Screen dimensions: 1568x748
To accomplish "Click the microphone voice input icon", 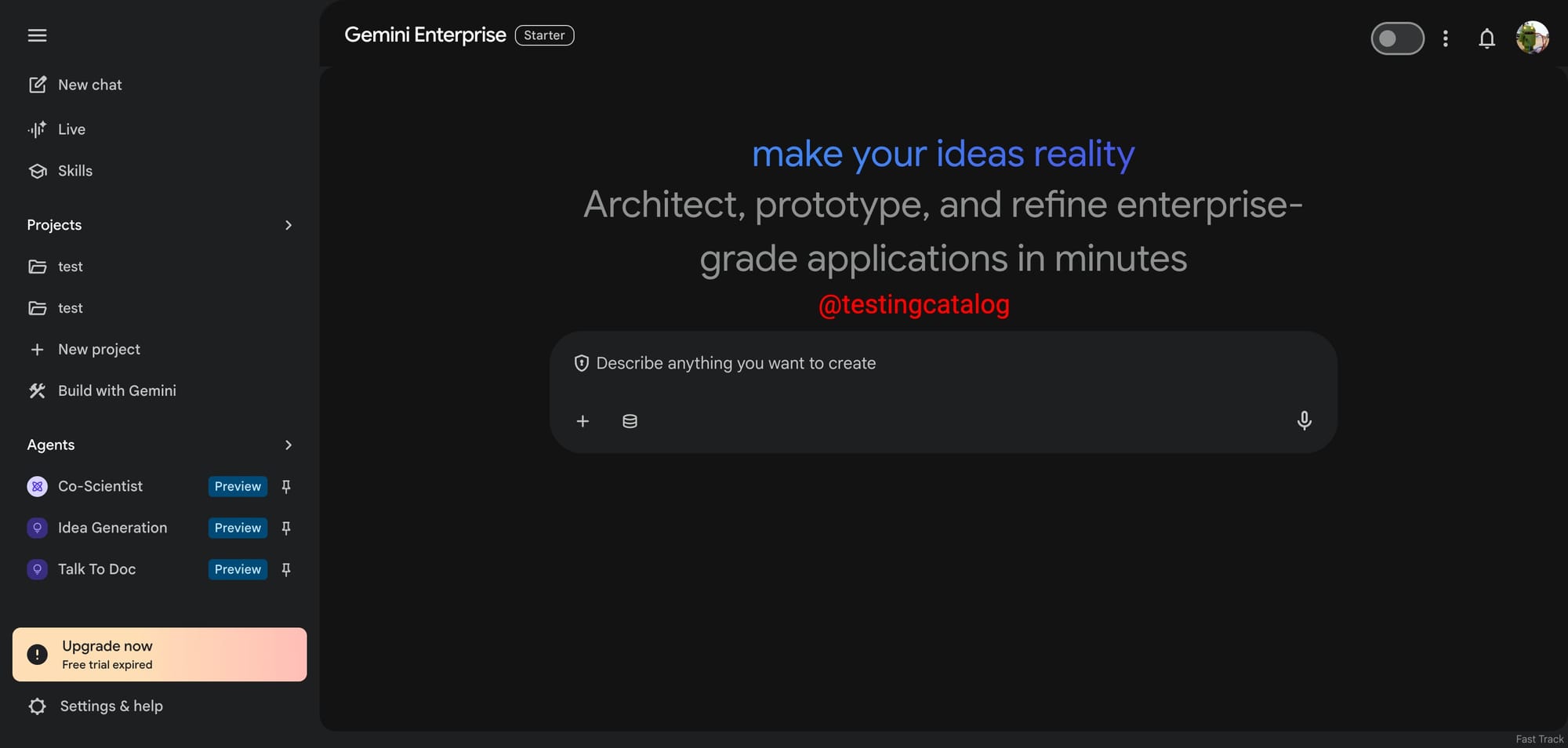I will point(1304,421).
